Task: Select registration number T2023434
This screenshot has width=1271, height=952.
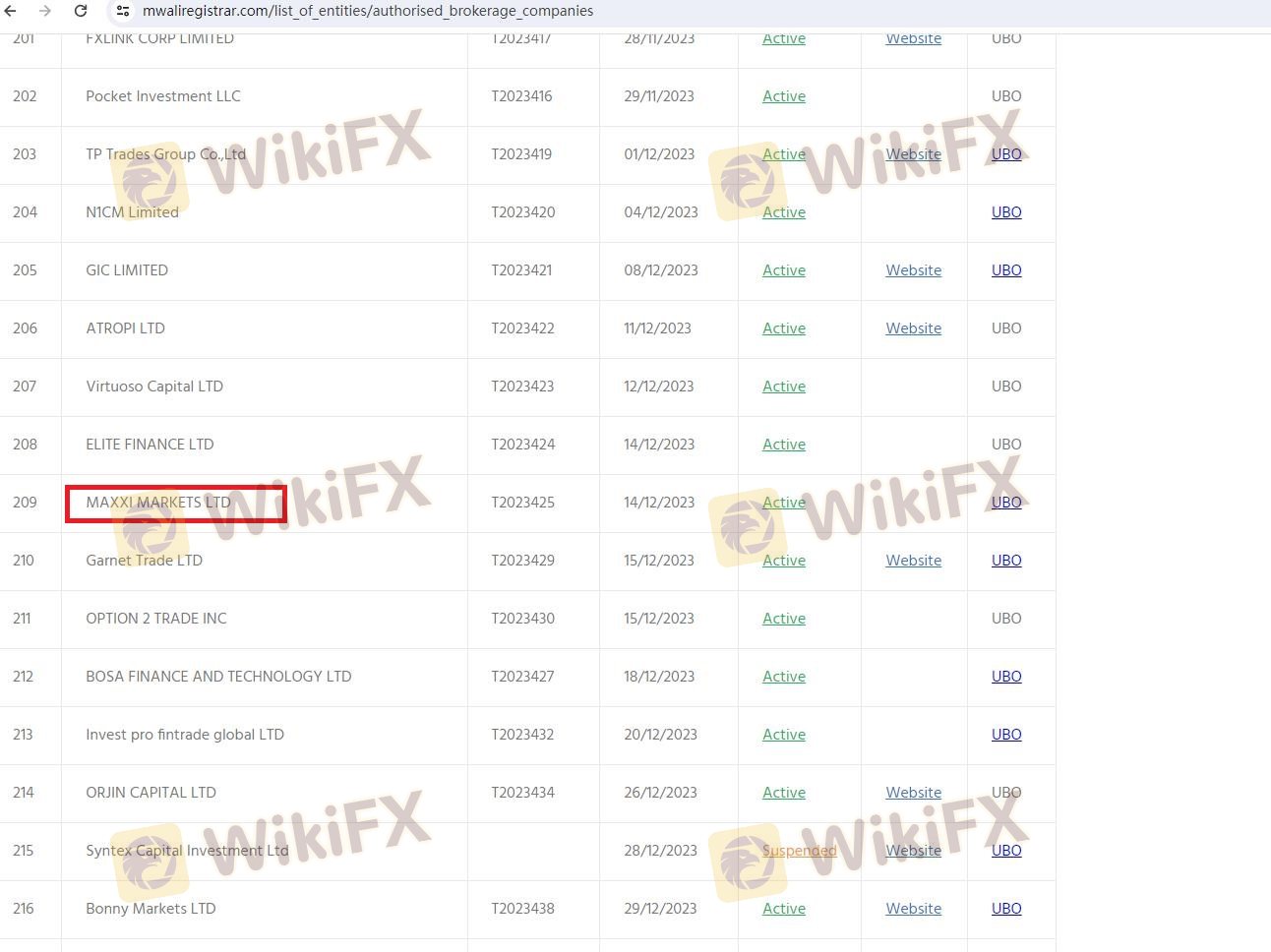Action: [x=523, y=793]
